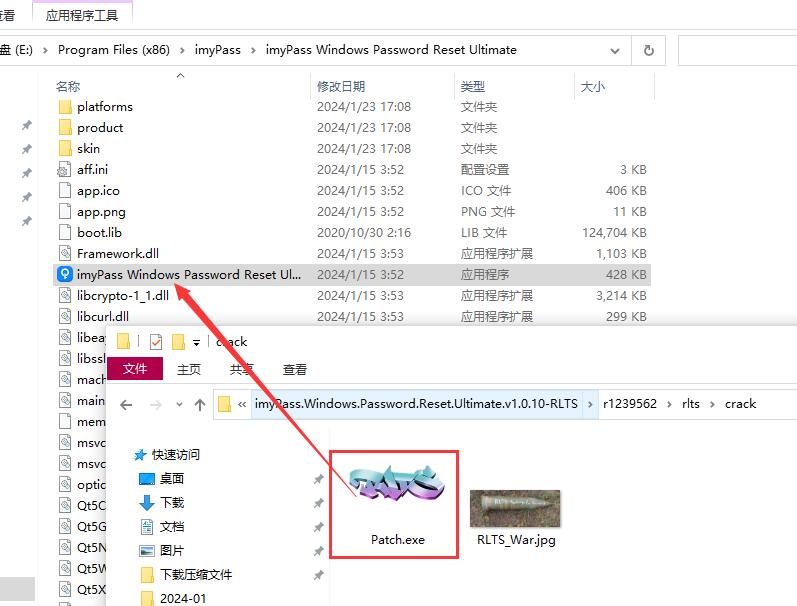
Task: Click the new folder icon in crack title bar
Action: click(x=178, y=342)
